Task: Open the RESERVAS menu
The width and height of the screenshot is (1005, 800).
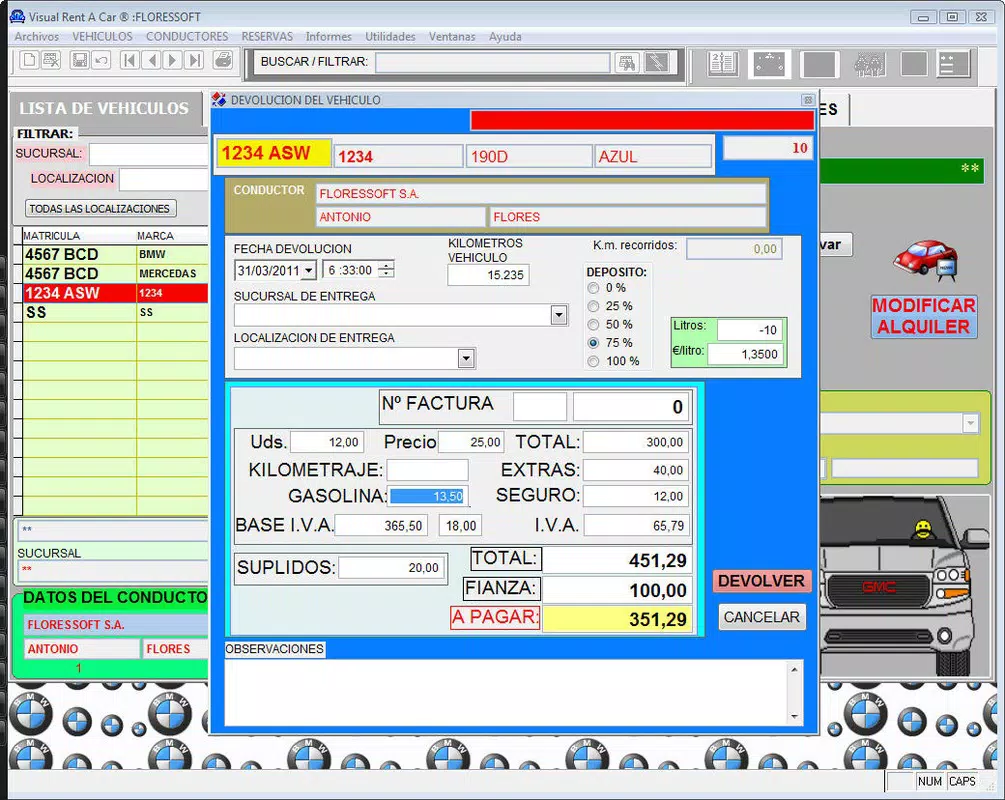Action: pos(267,37)
